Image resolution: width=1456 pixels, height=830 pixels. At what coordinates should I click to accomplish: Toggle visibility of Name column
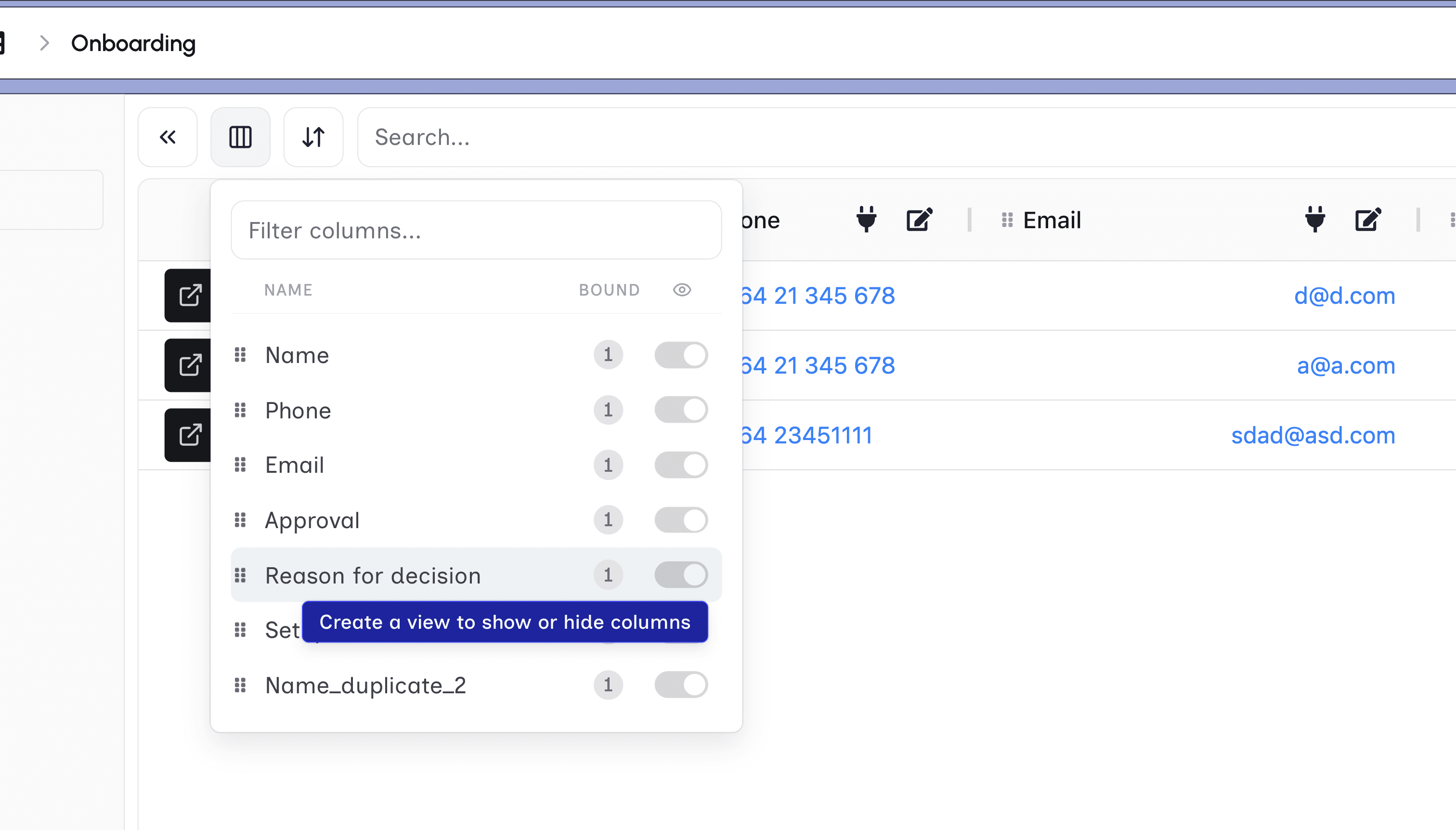click(681, 355)
